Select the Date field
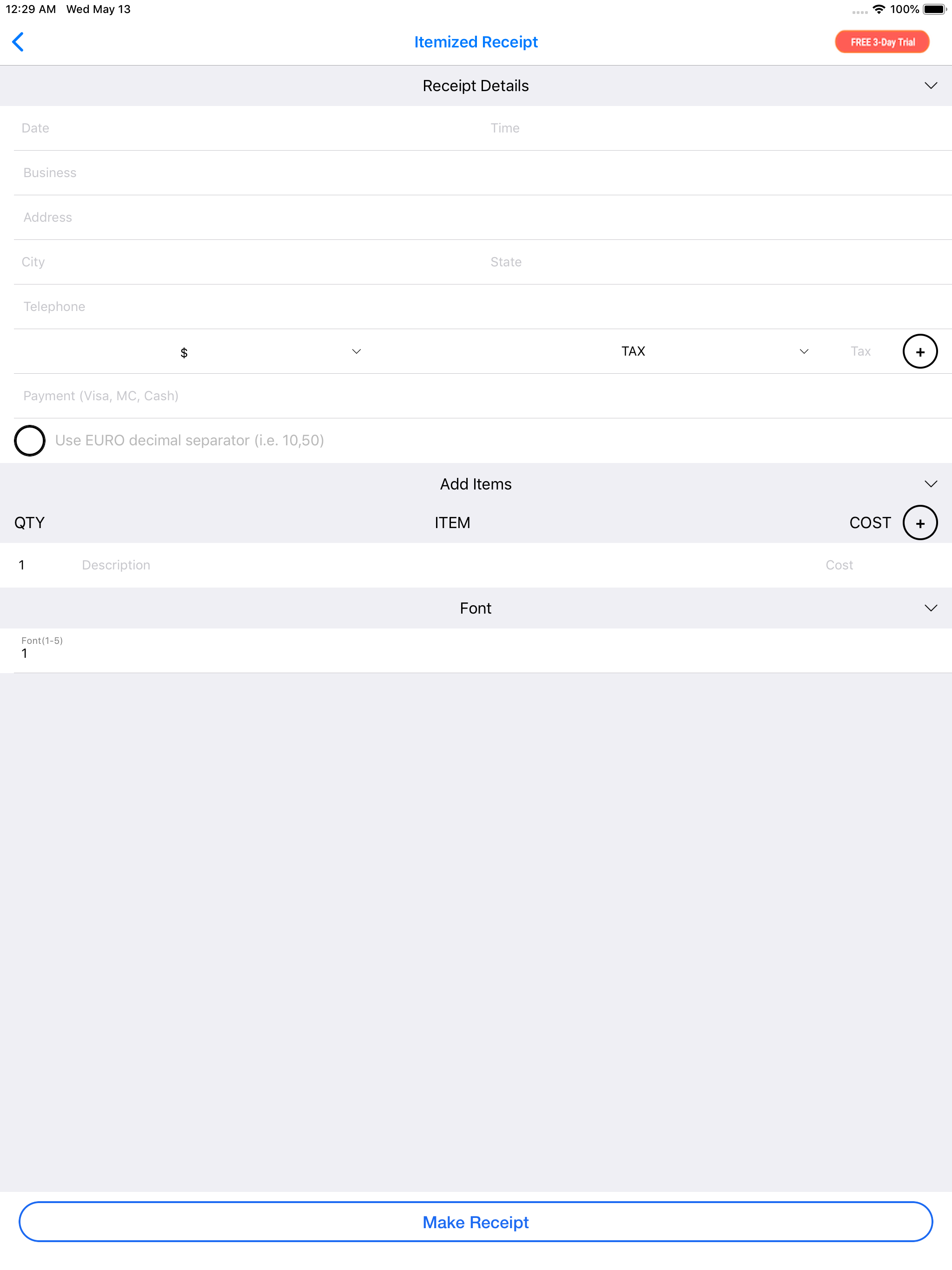 247,128
